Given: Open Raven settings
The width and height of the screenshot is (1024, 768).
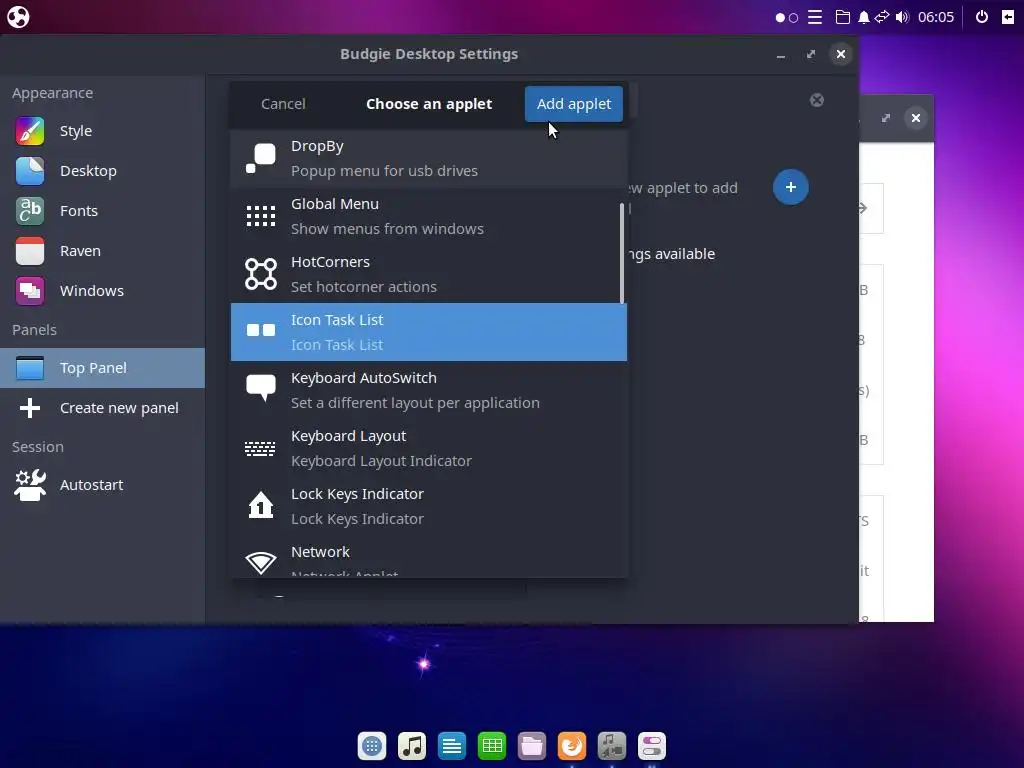Looking at the screenshot, I should (x=103, y=251).
